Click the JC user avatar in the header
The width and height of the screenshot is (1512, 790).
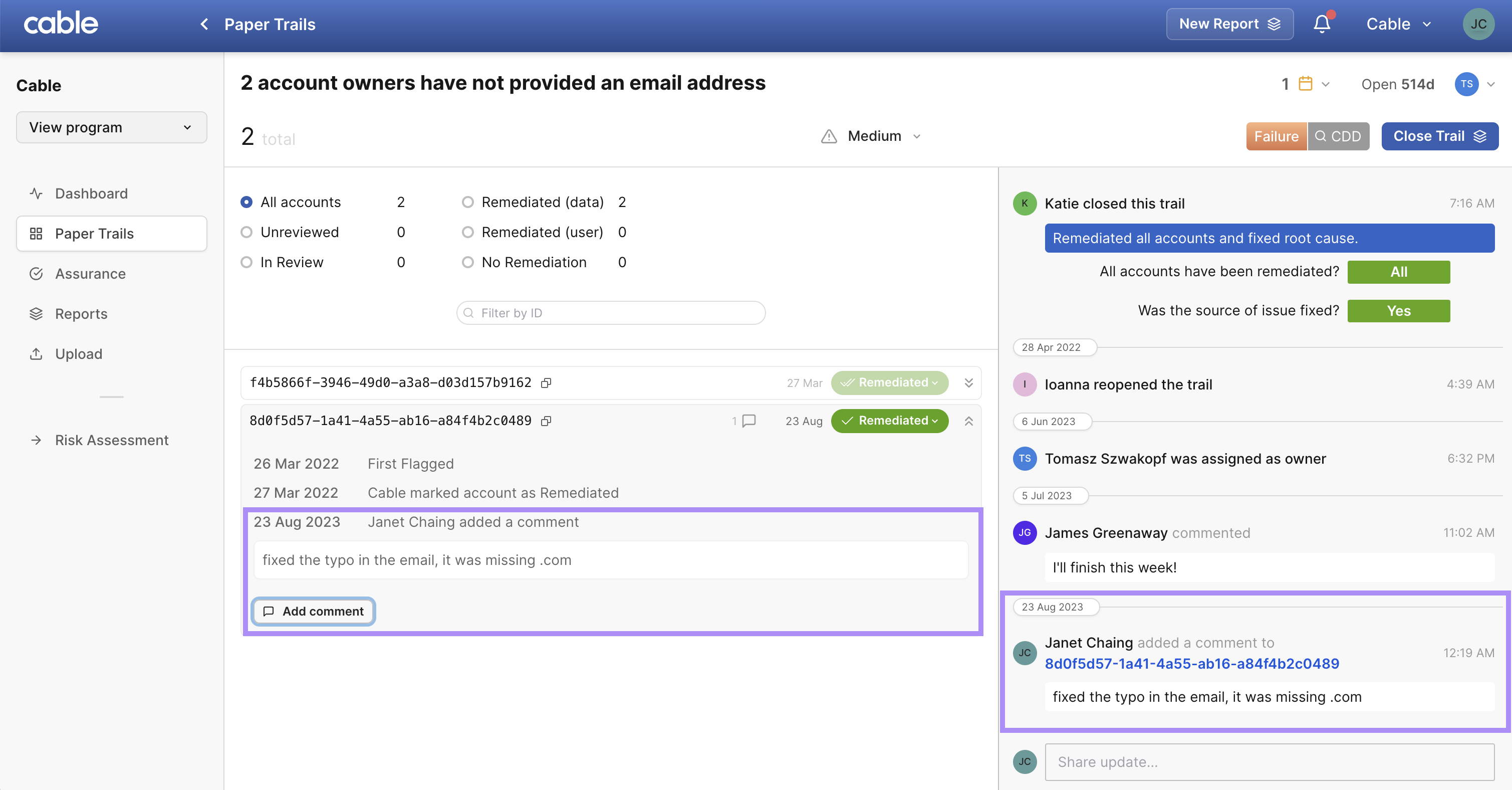tap(1478, 24)
